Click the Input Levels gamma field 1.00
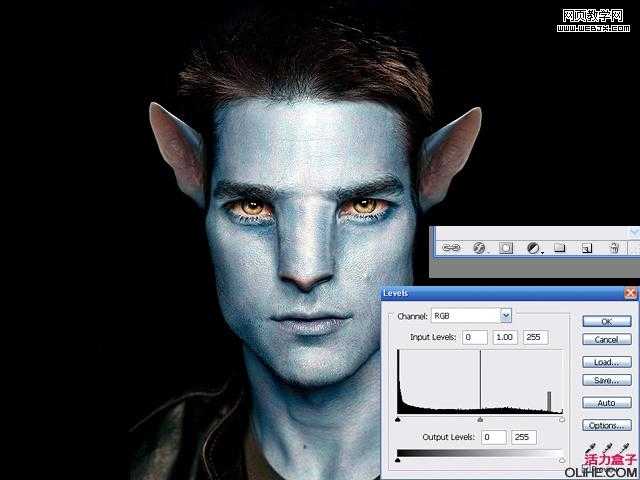640x480 pixels. pos(505,338)
